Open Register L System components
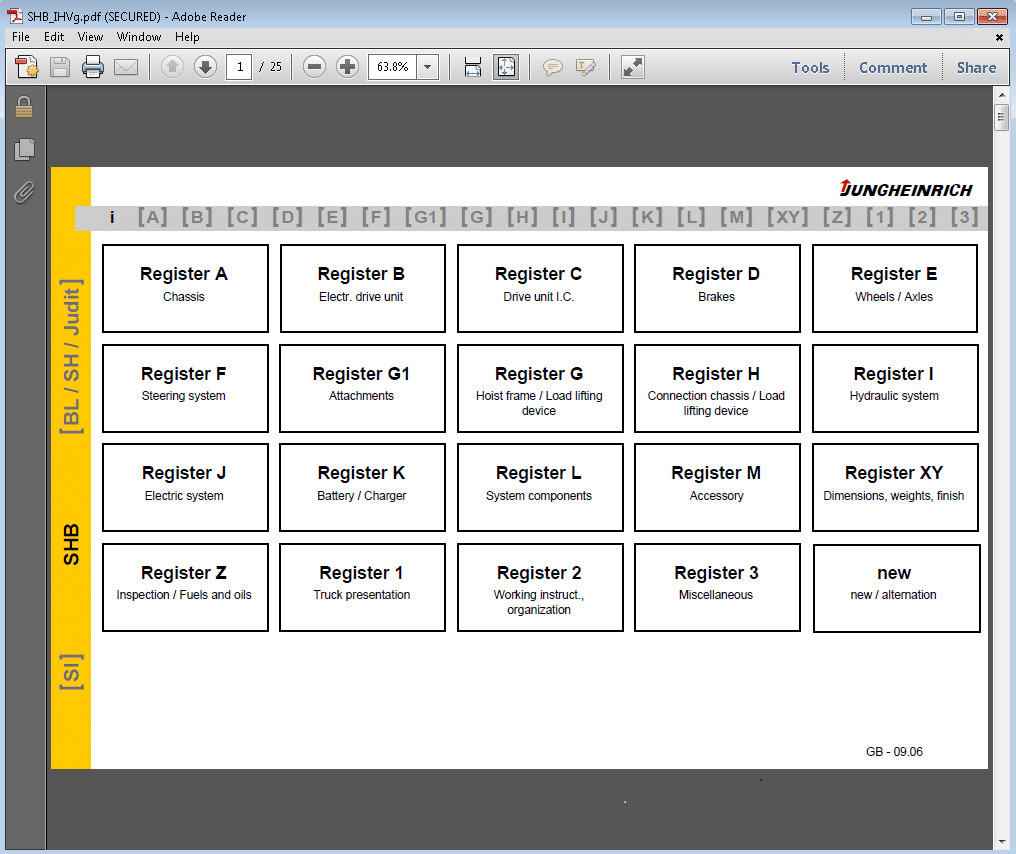 (540, 487)
